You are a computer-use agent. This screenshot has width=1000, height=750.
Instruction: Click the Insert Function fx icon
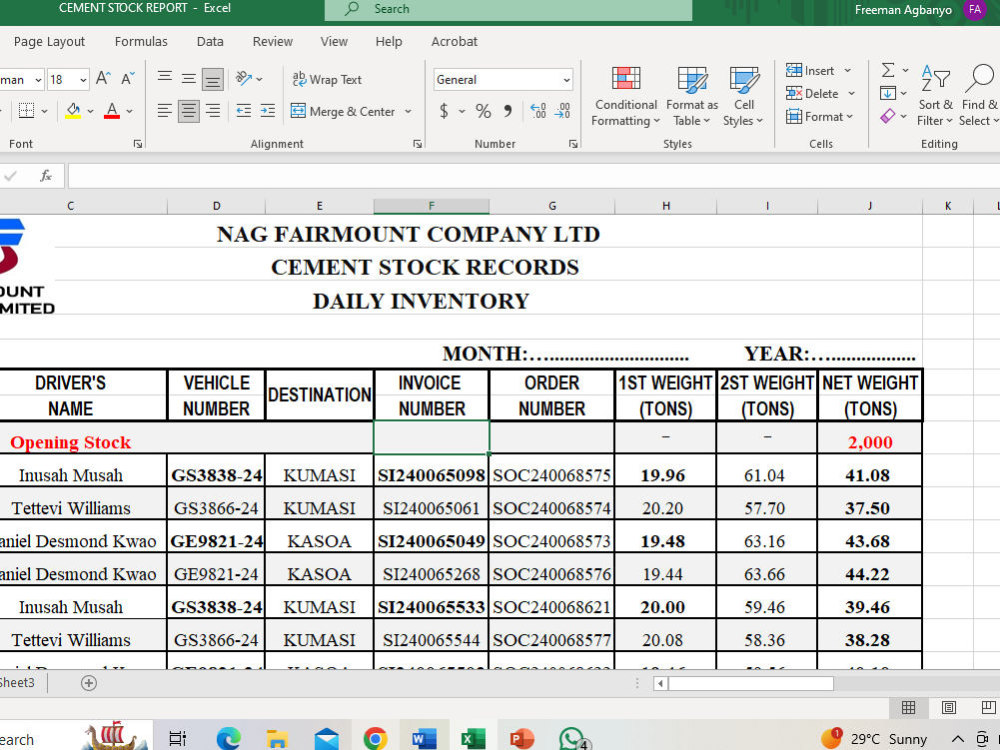[x=45, y=176]
